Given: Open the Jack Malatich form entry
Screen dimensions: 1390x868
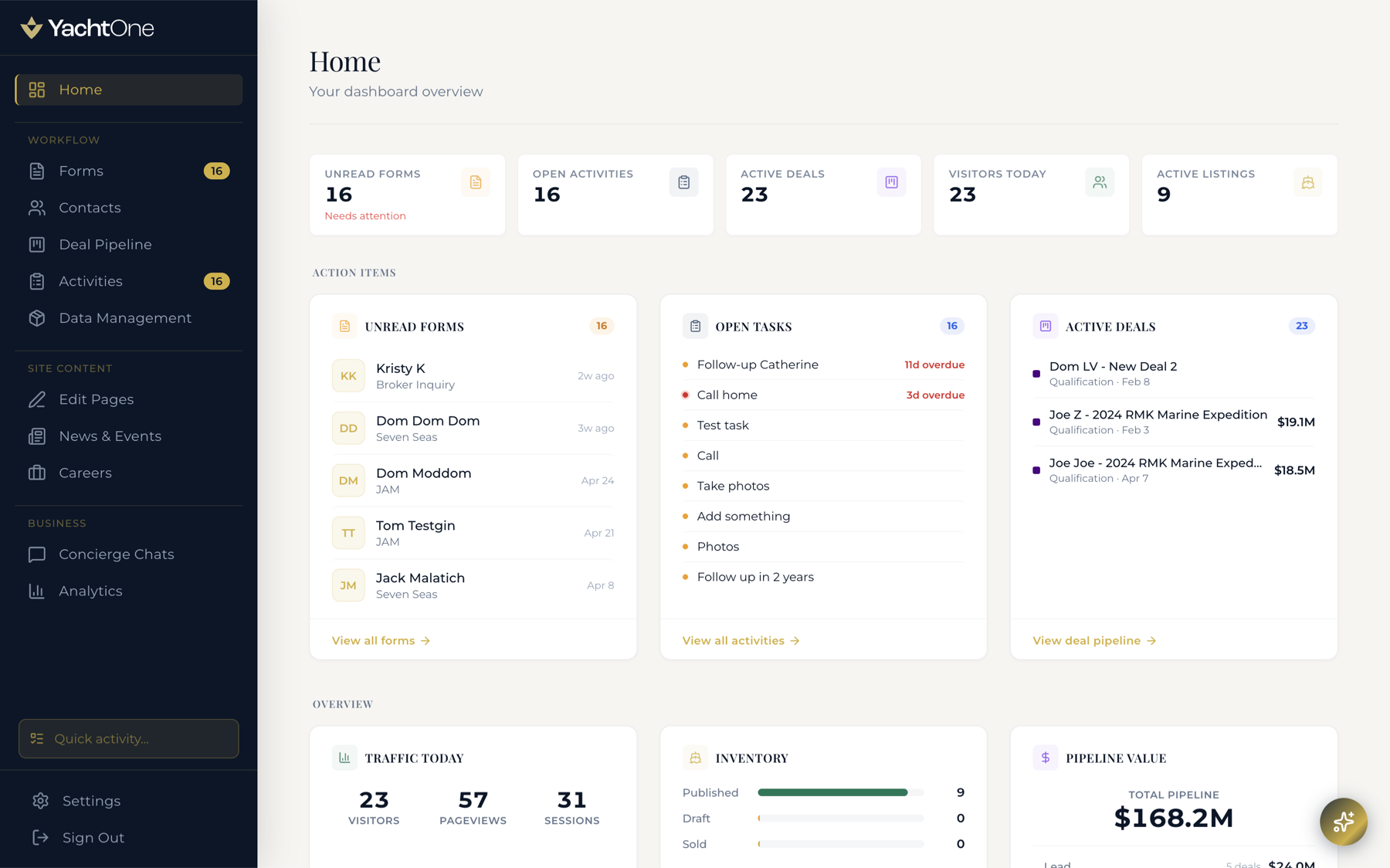Looking at the screenshot, I should [473, 585].
